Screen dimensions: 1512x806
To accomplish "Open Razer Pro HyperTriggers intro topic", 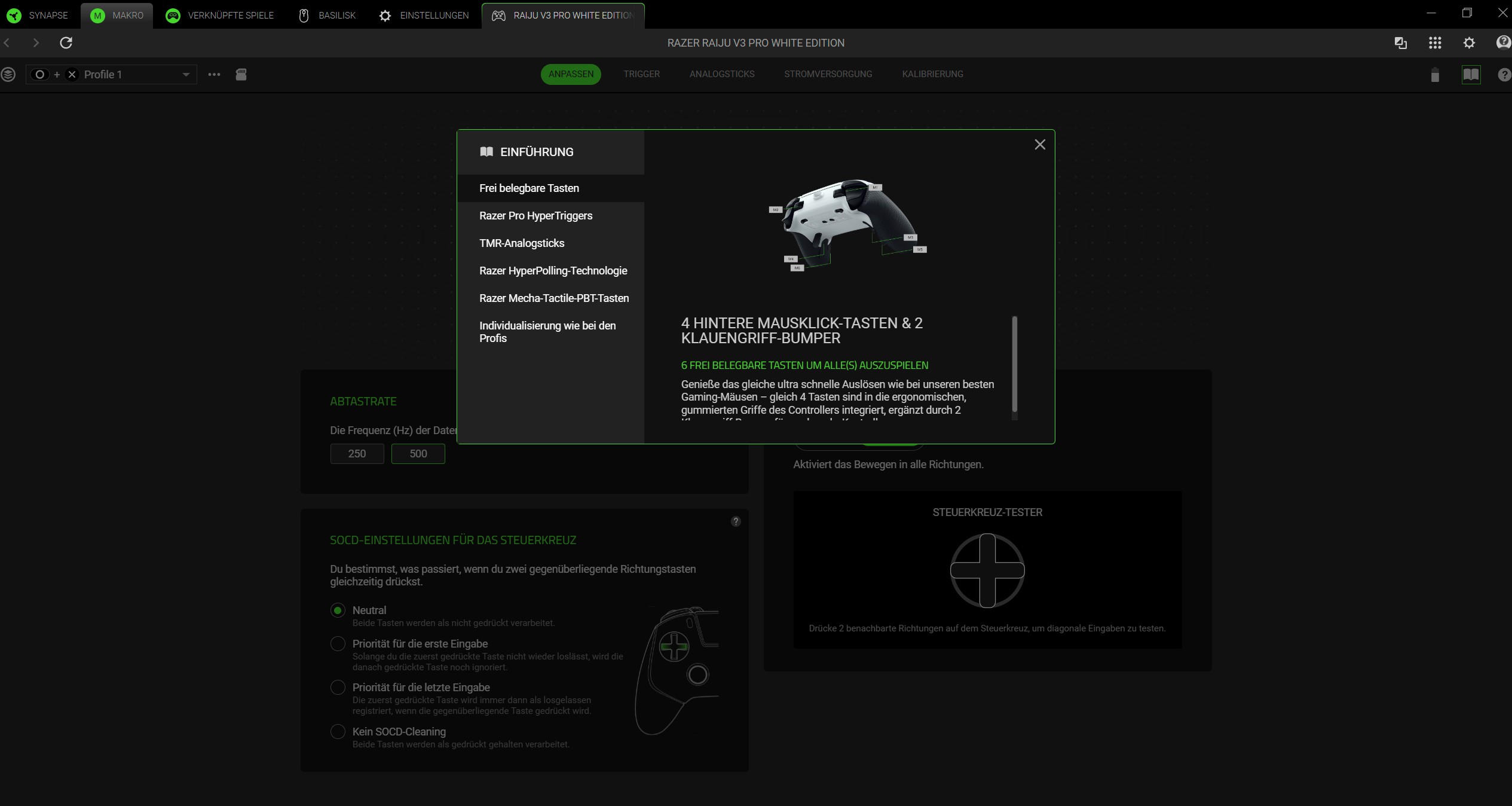I will [535, 216].
